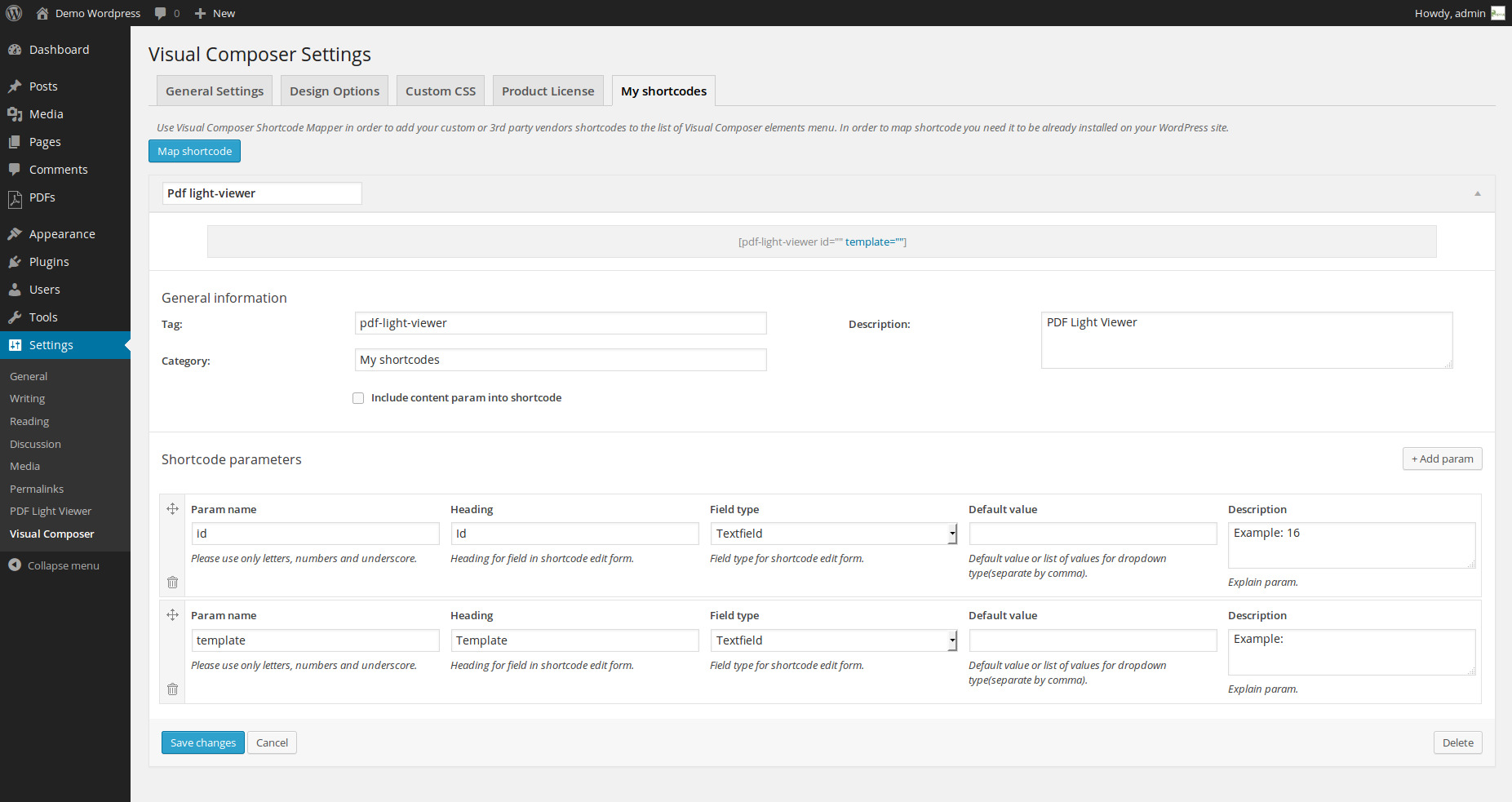The width and height of the screenshot is (1512, 802).
Task: Switch to the Custom CSS tab
Action: click(441, 91)
